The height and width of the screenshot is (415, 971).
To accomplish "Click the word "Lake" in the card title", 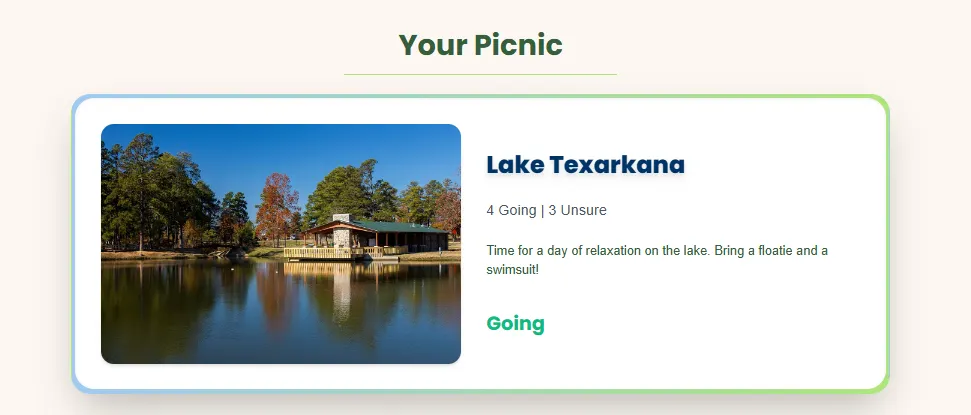I will [x=514, y=165].
